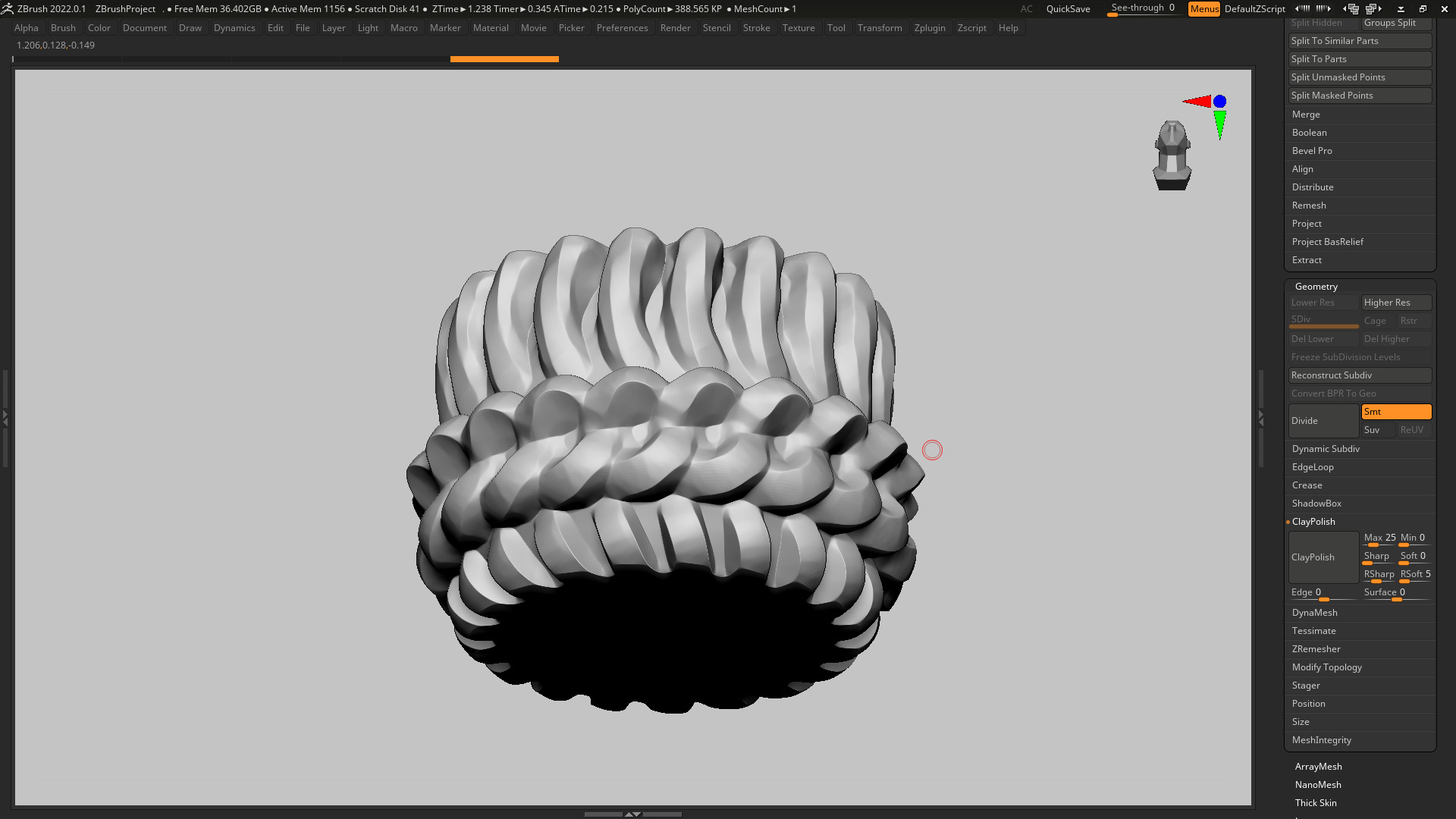This screenshot has height=819, width=1456.
Task: Open the Preferences menu
Action: 622,28
